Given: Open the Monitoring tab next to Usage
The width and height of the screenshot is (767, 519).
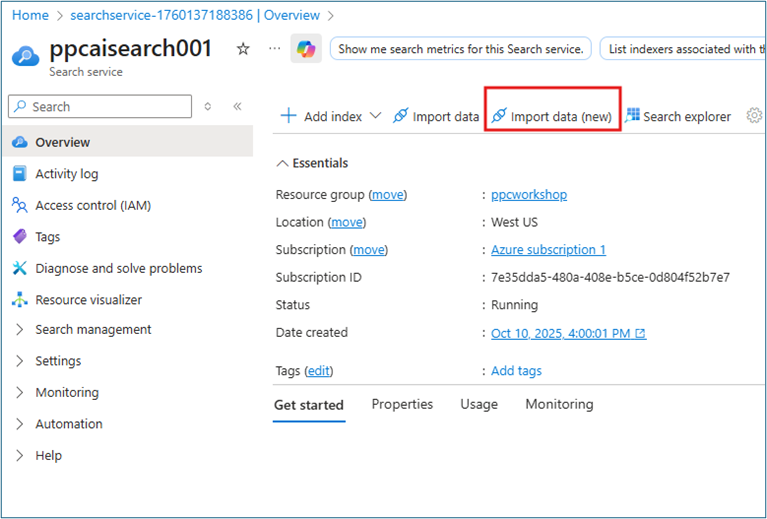Looking at the screenshot, I should pos(559,404).
